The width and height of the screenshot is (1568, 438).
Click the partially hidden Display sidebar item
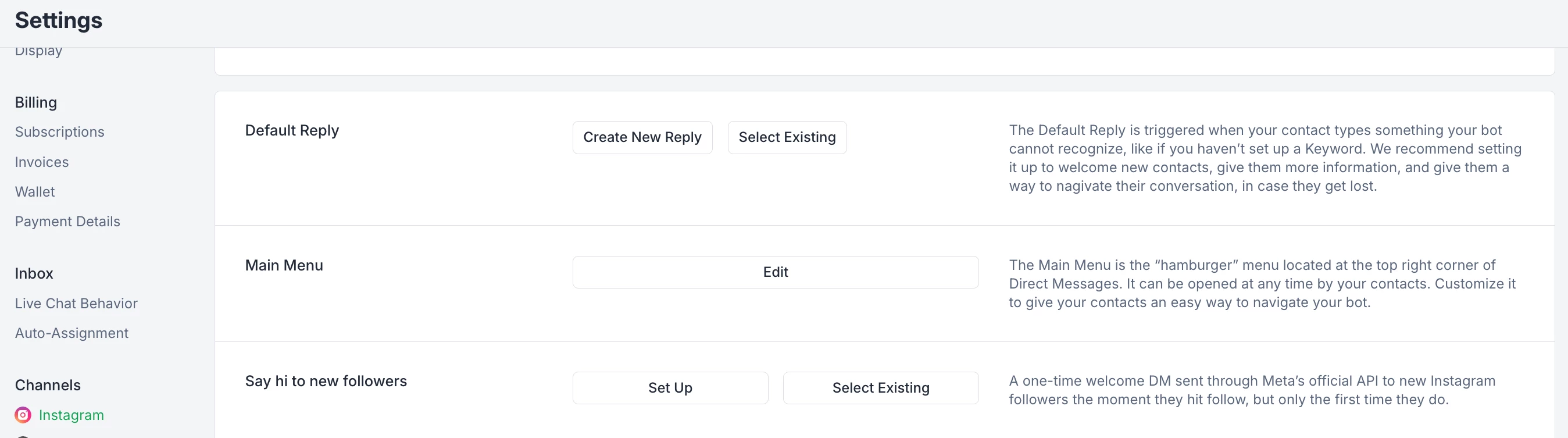point(38,52)
